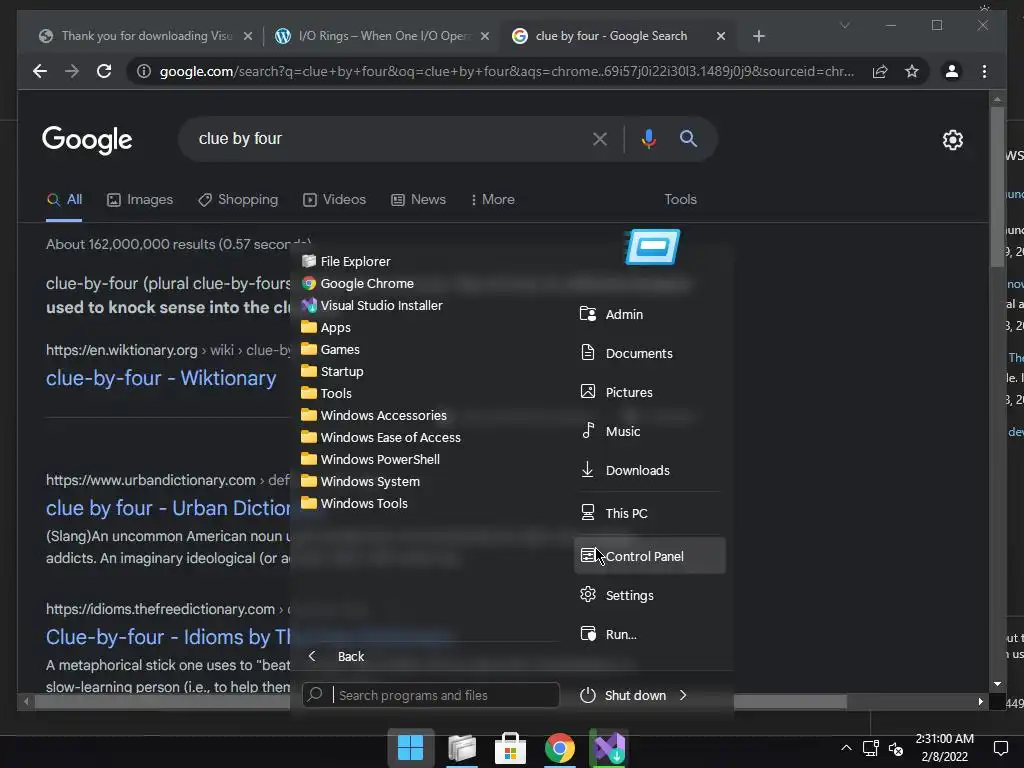Close the I/O Rings tab

point(485,36)
